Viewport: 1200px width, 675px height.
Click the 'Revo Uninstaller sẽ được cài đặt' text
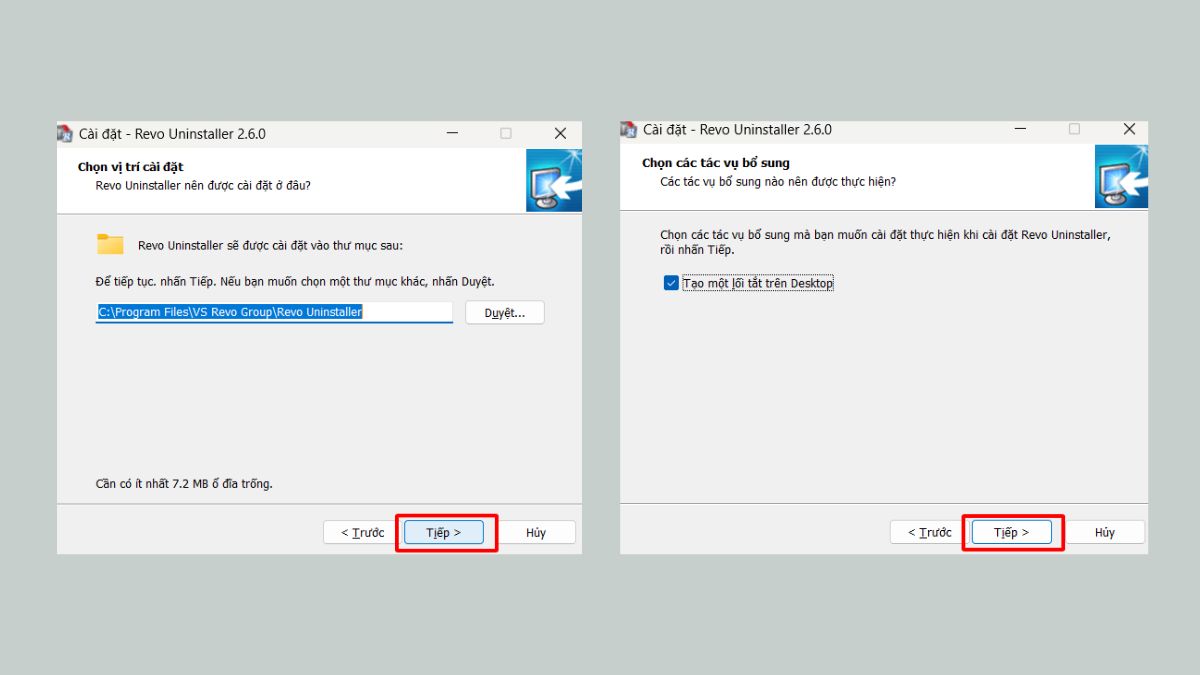point(270,245)
